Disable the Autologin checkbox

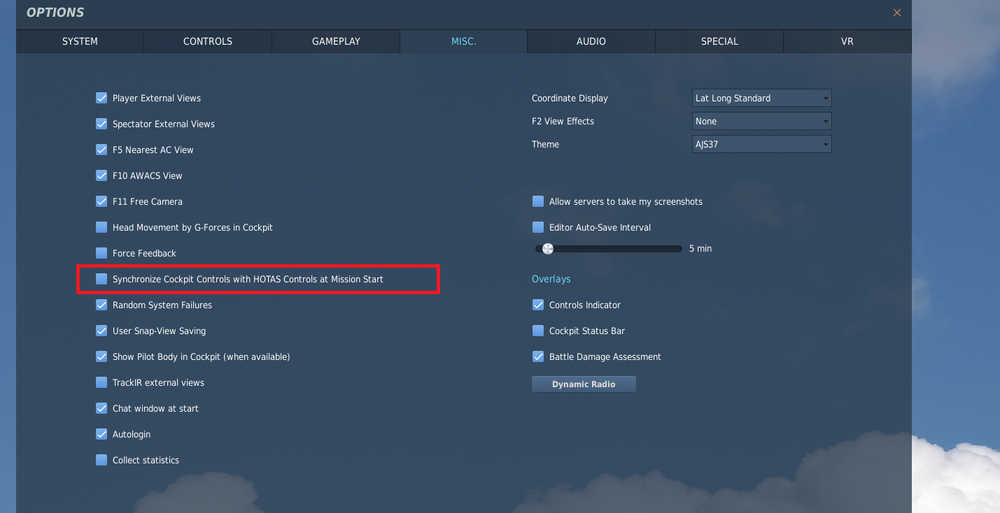click(x=101, y=434)
